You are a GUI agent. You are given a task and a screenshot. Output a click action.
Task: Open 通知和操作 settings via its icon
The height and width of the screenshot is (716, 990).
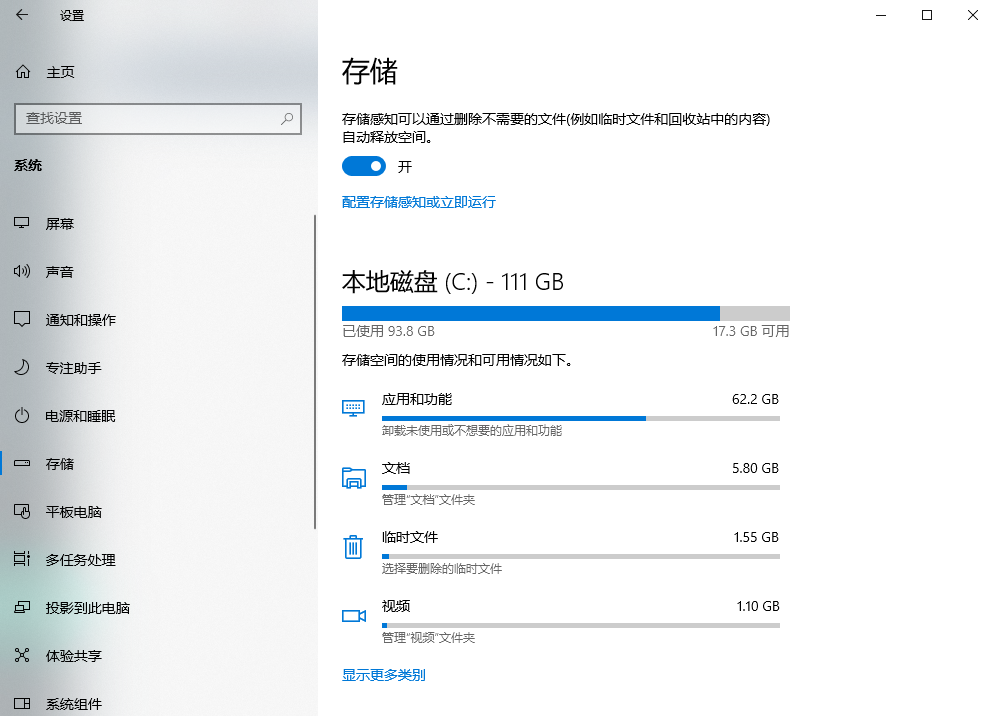pos(21,319)
